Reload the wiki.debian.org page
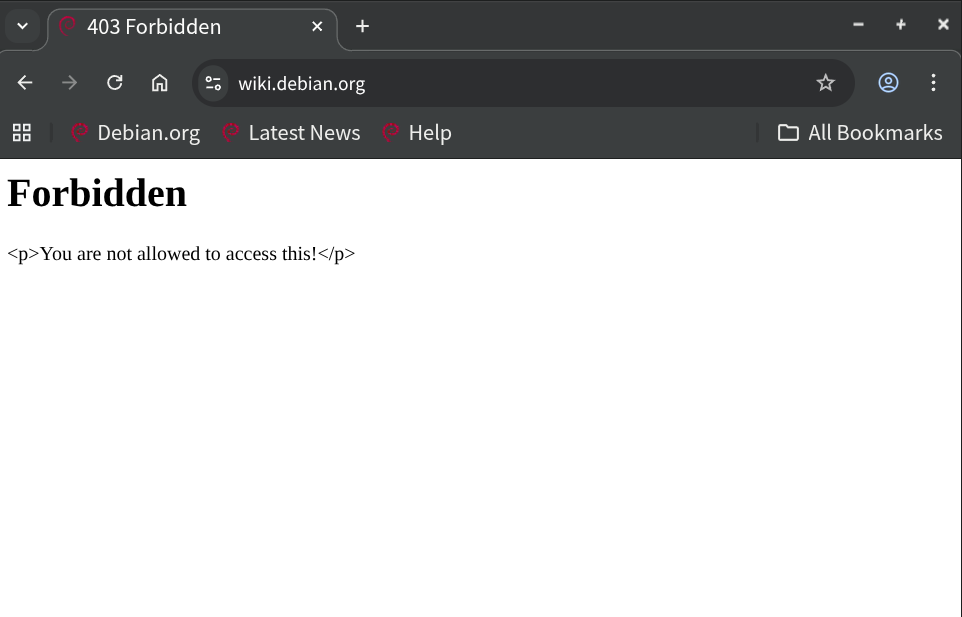Viewport: 962px width, 617px height. point(115,83)
